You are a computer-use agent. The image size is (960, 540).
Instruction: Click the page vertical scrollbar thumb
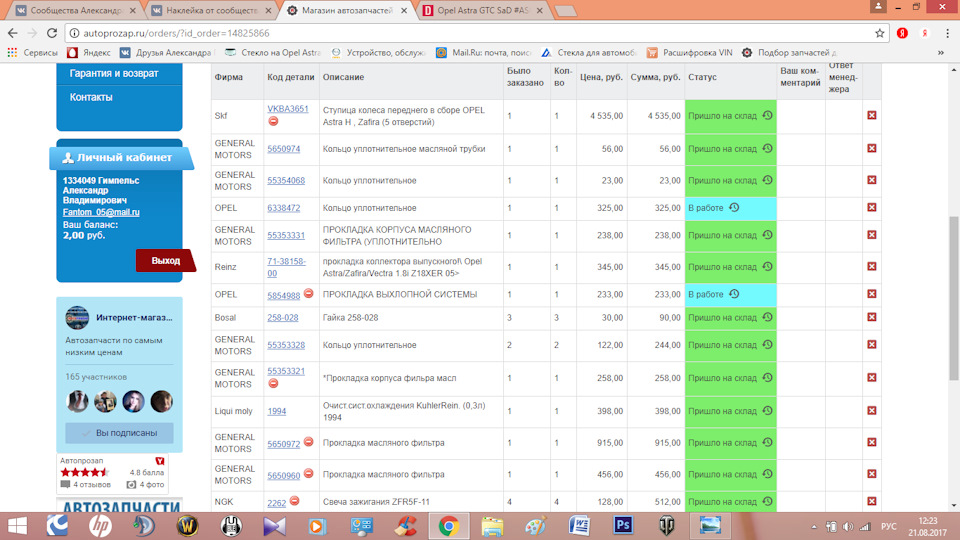coord(954,298)
